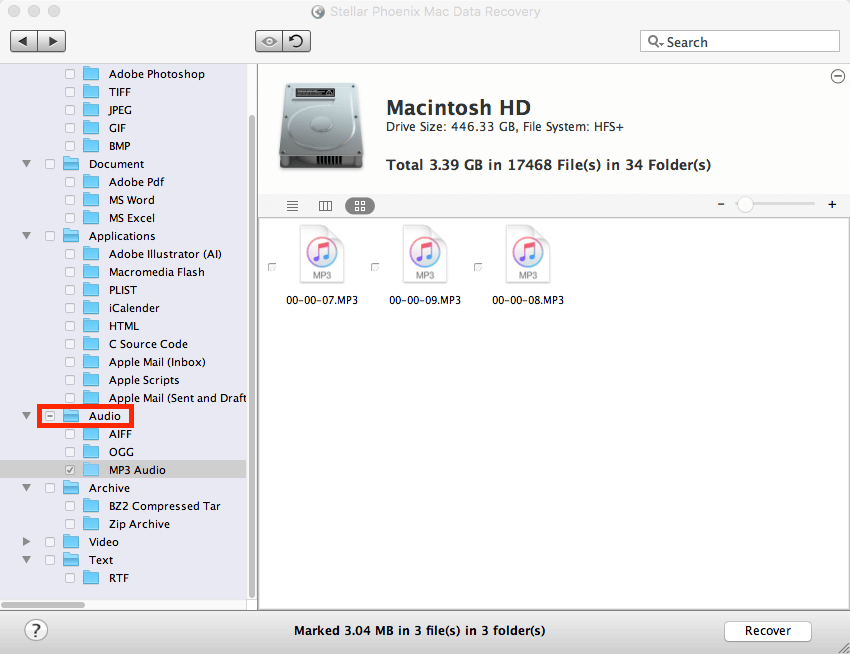Image resolution: width=850 pixels, height=654 pixels.
Task: Click the Document folder icon
Action: [71, 163]
